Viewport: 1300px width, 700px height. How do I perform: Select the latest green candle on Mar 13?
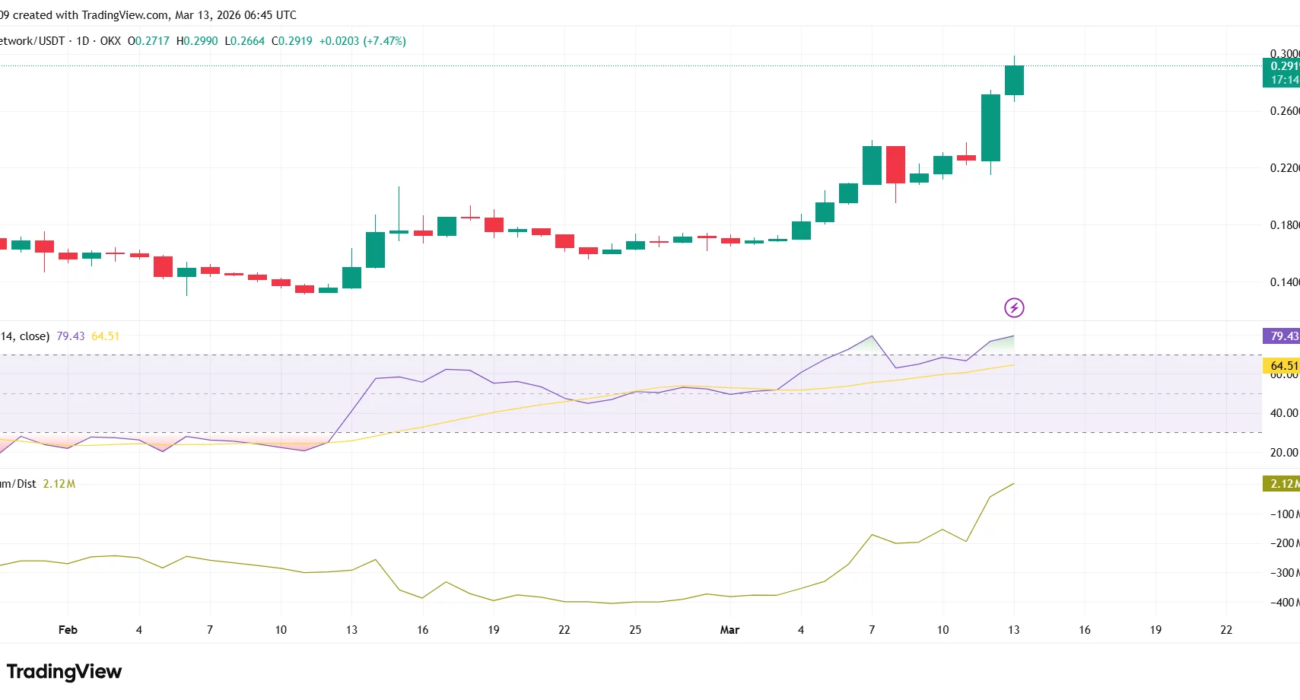click(1014, 80)
